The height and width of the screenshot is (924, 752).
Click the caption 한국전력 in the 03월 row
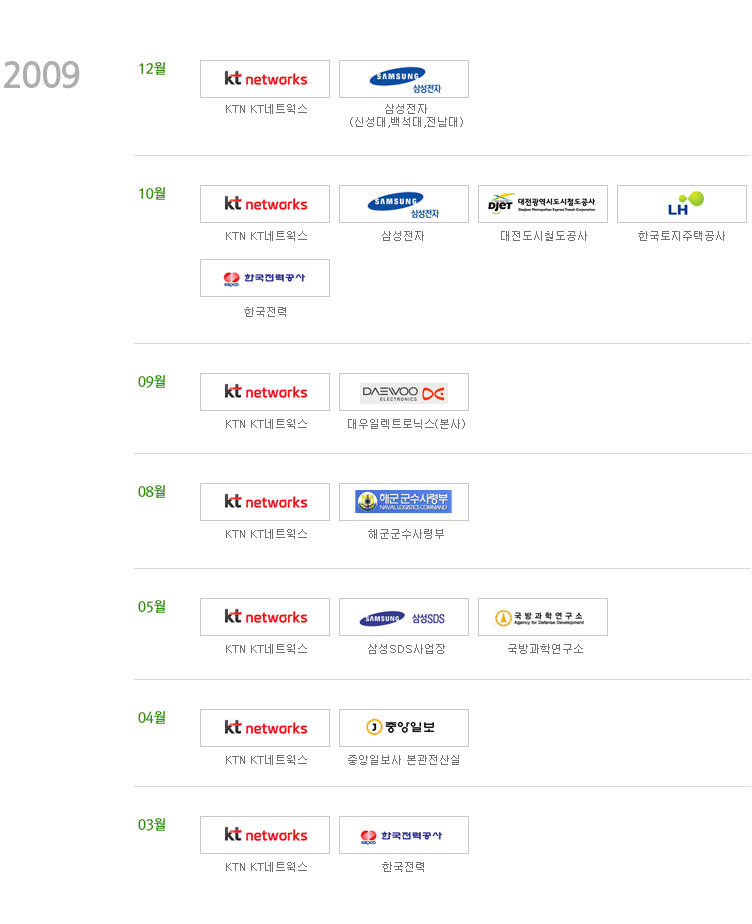click(x=403, y=867)
